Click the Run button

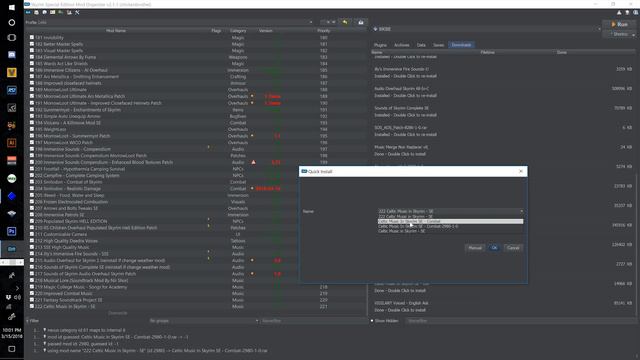point(620,24)
